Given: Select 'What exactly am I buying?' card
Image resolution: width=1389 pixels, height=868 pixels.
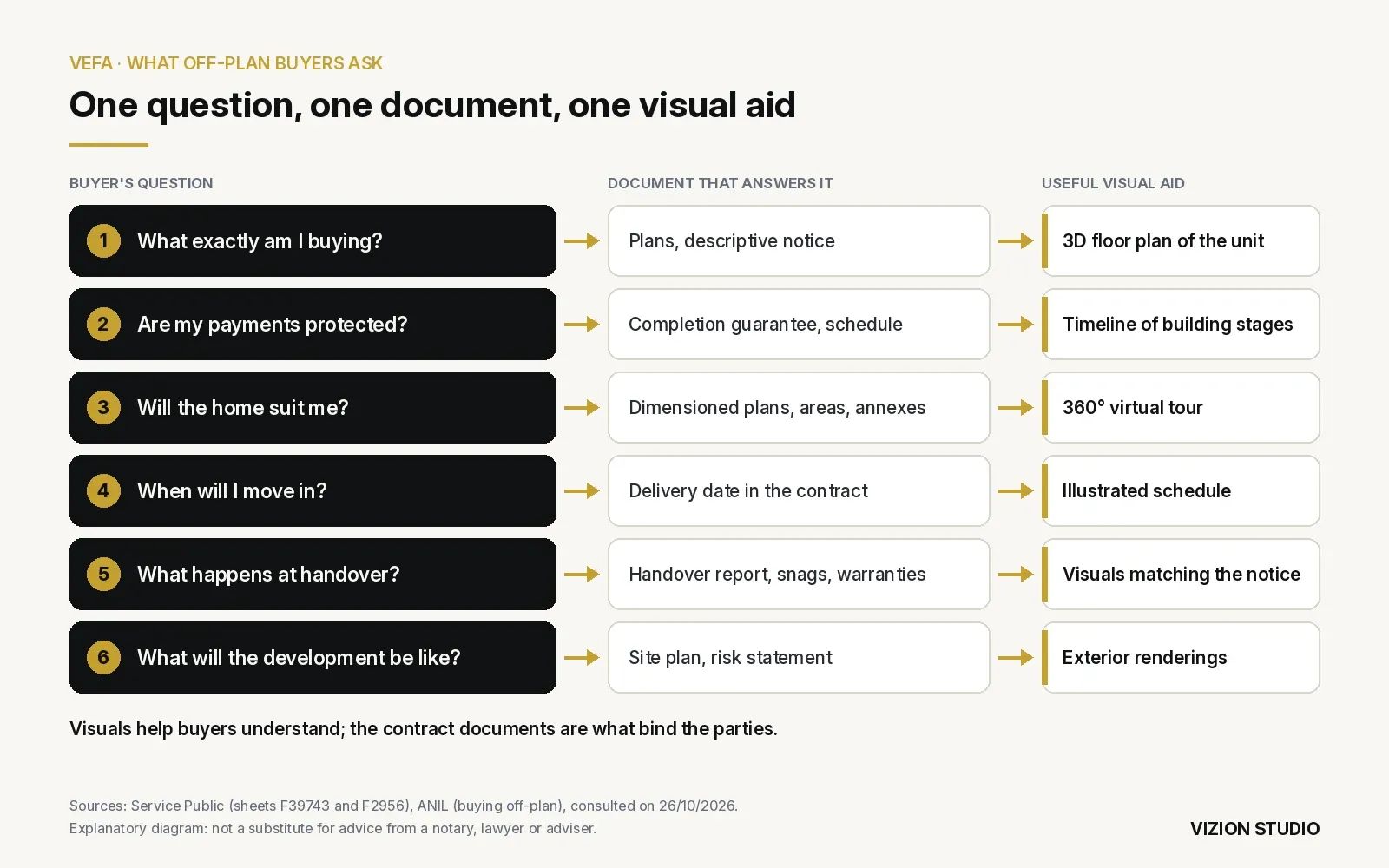Looking at the screenshot, I should pyautogui.click(x=313, y=240).
